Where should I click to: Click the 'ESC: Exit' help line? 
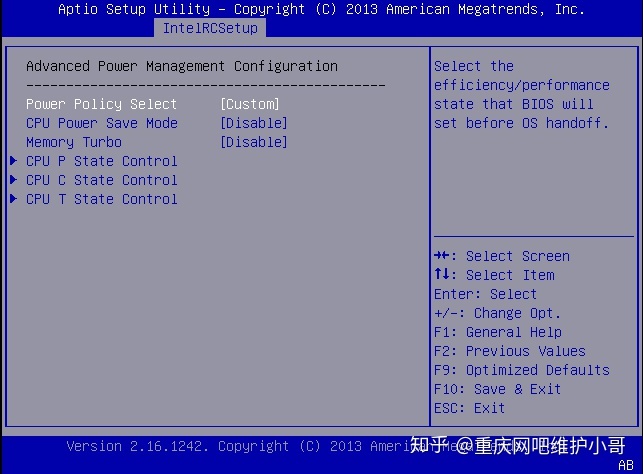coord(470,408)
